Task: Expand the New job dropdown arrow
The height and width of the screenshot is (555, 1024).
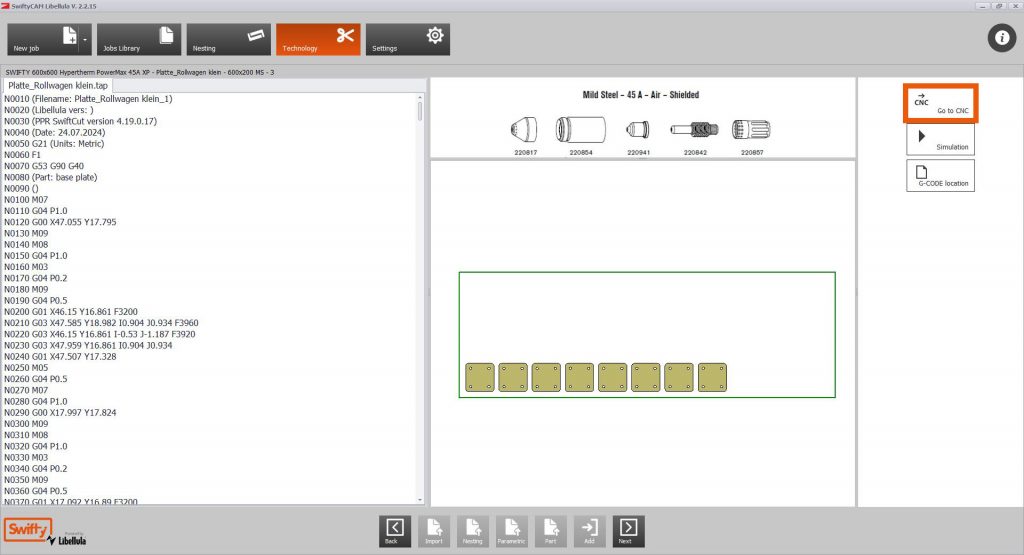Action: click(86, 39)
